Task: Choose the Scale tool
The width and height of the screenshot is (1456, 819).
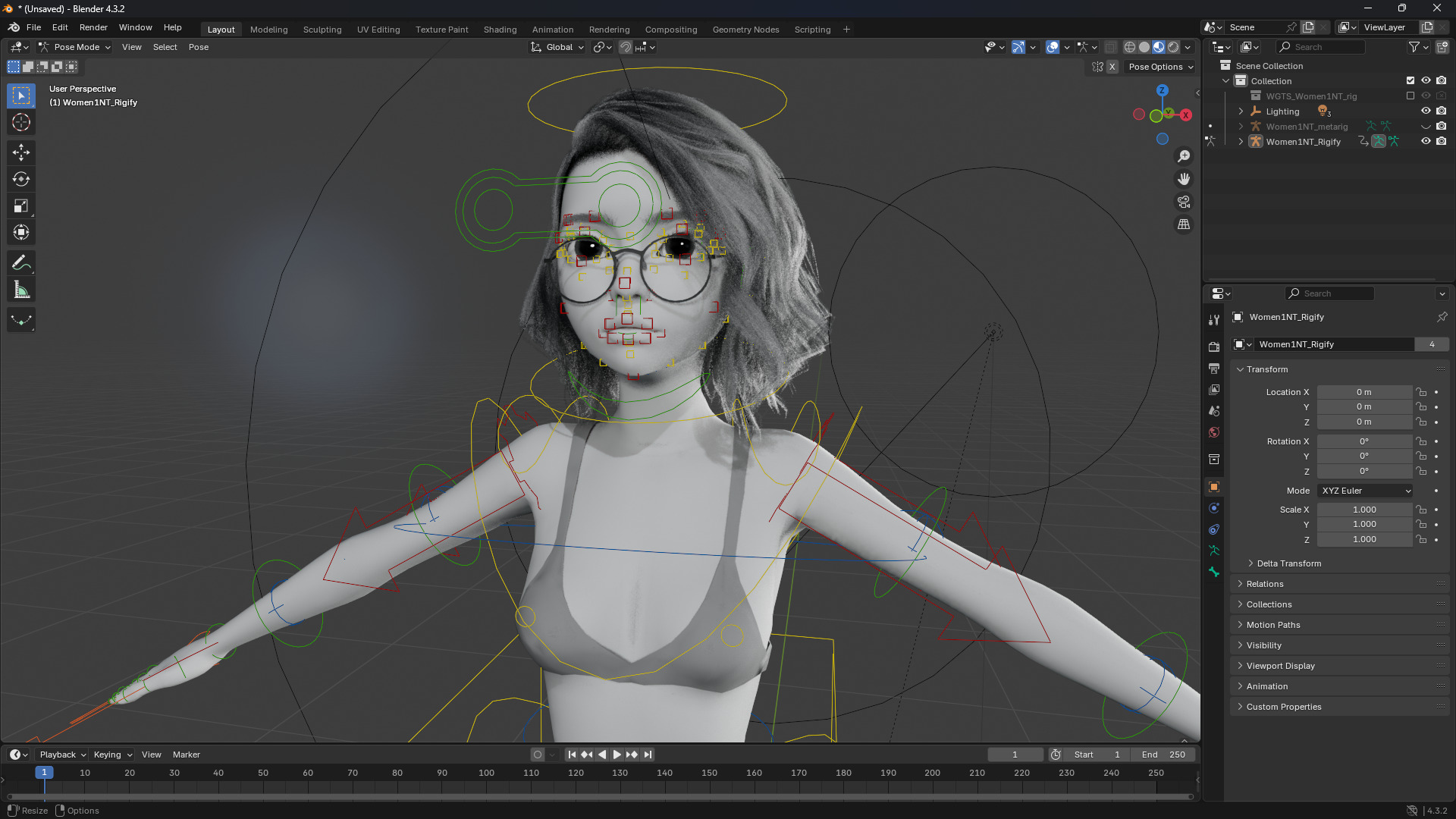Action: 21,206
